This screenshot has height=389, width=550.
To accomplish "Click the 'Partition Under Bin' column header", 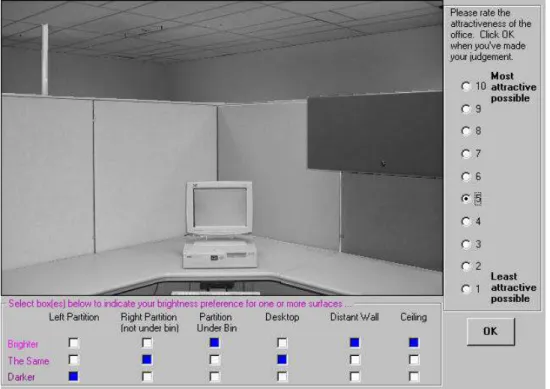I will 216,322.
